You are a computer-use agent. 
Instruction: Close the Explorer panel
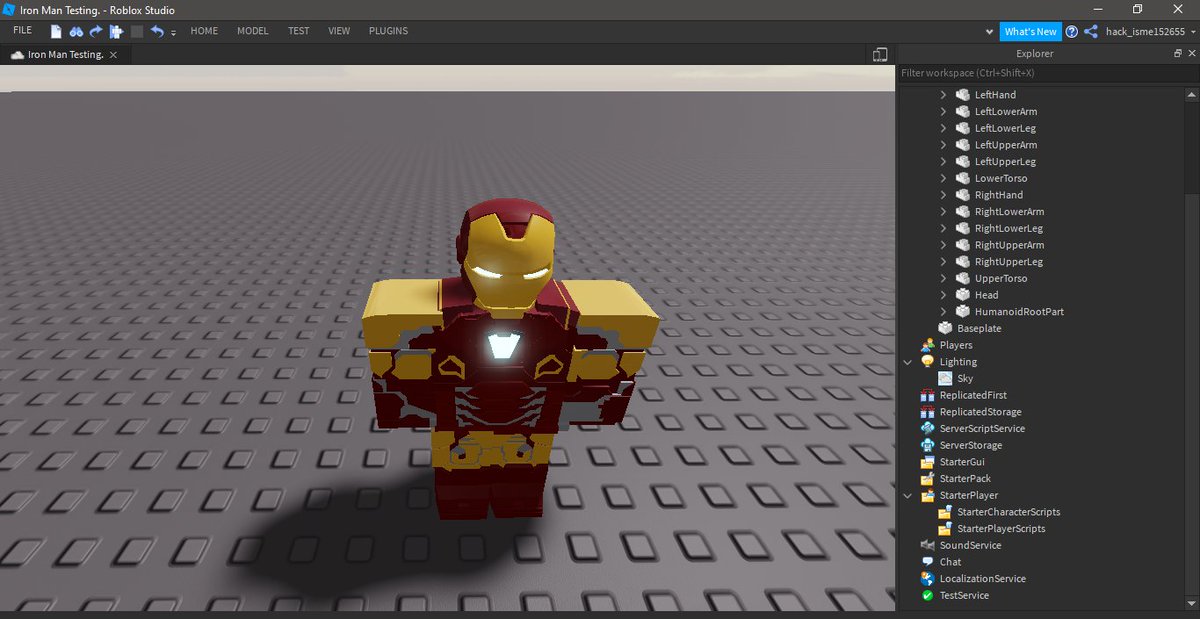click(x=1191, y=54)
